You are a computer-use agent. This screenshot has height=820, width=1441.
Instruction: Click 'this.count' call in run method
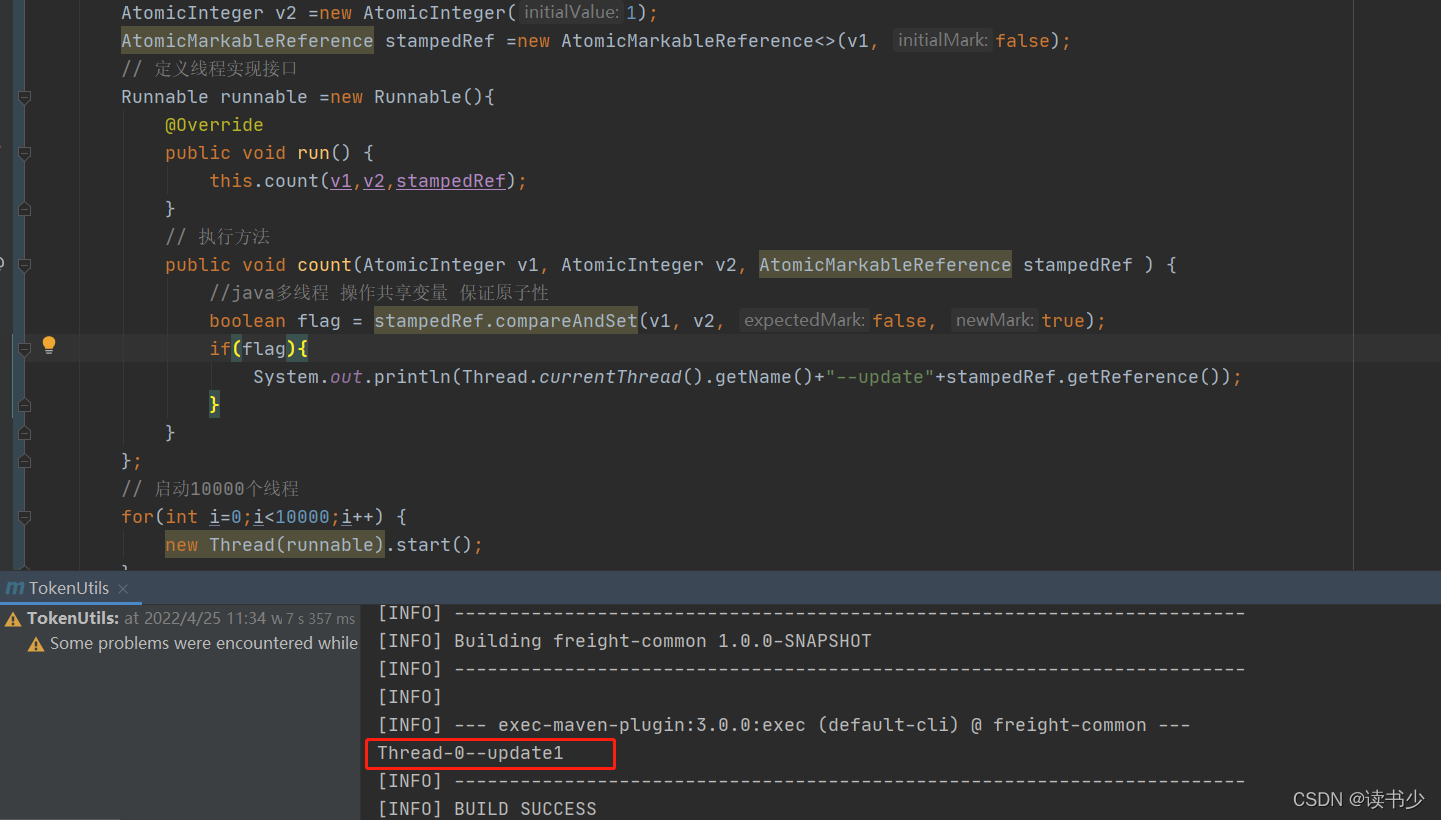(264, 181)
